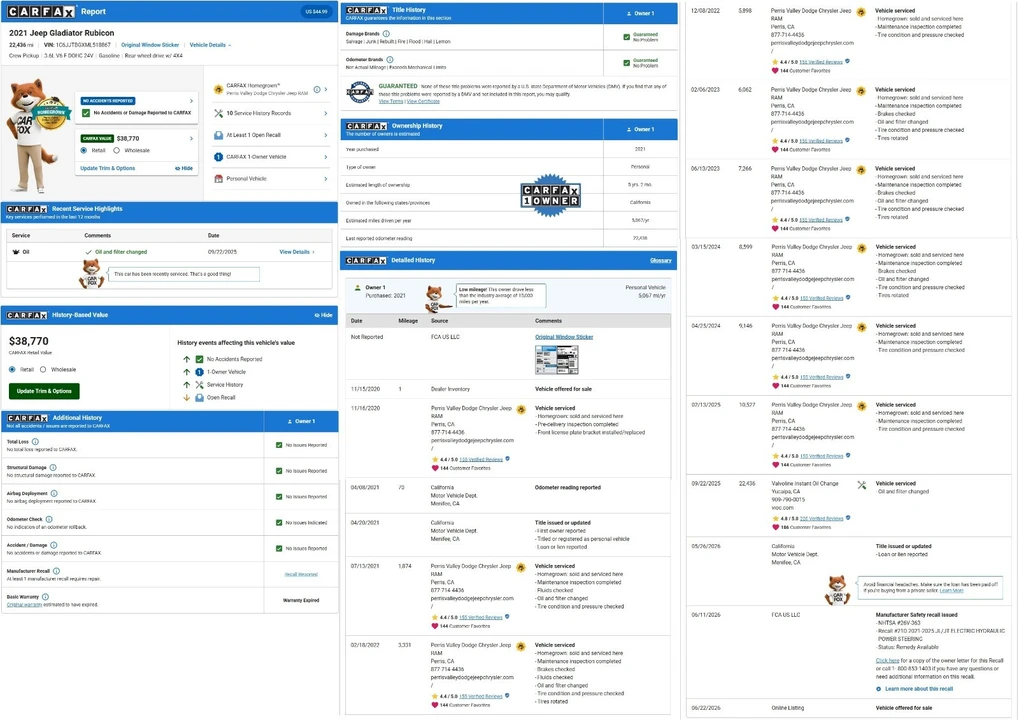Select Retail radio in History-Based Value section
Viewport: 1019px width, 720px height.
(12, 369)
